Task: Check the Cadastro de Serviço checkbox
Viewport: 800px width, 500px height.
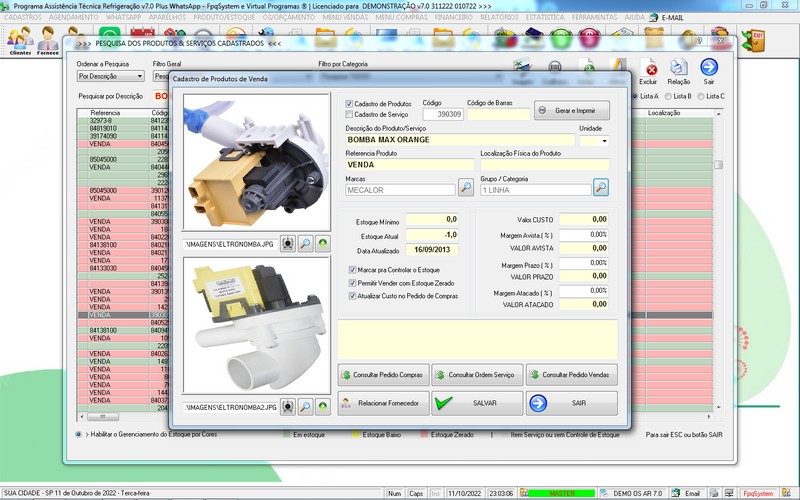Action: [350, 114]
